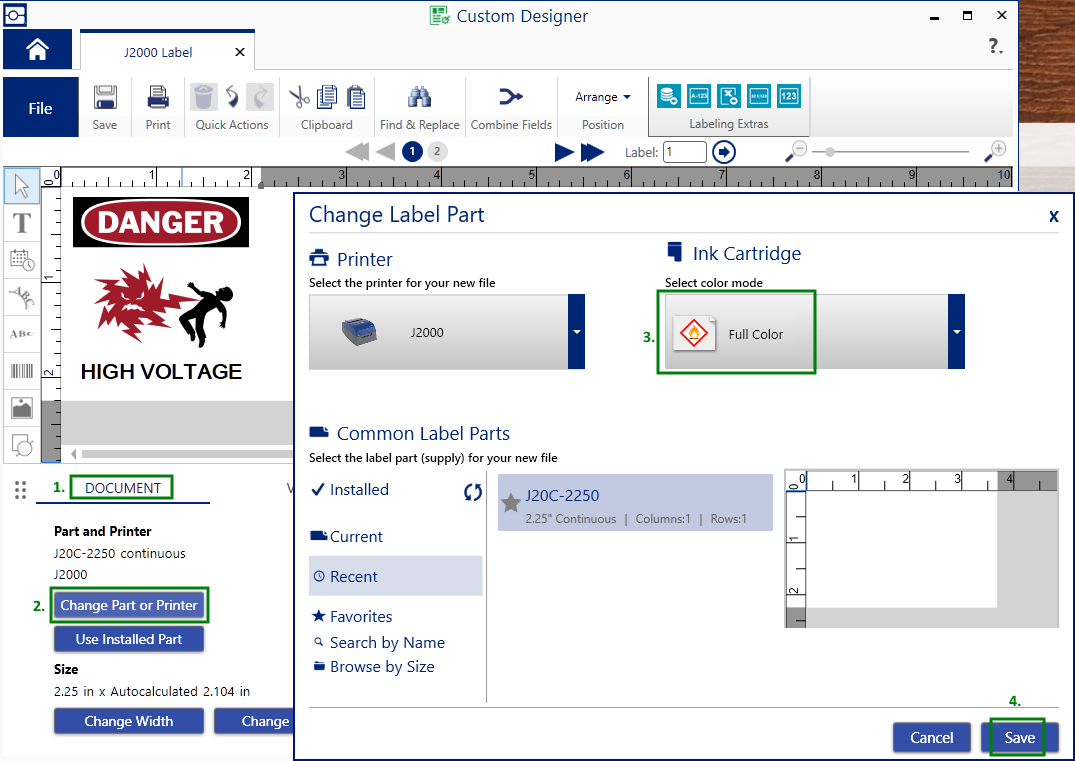This screenshot has height=761, width=1075.
Task: Select the curved text tool
Action: (x=22, y=297)
